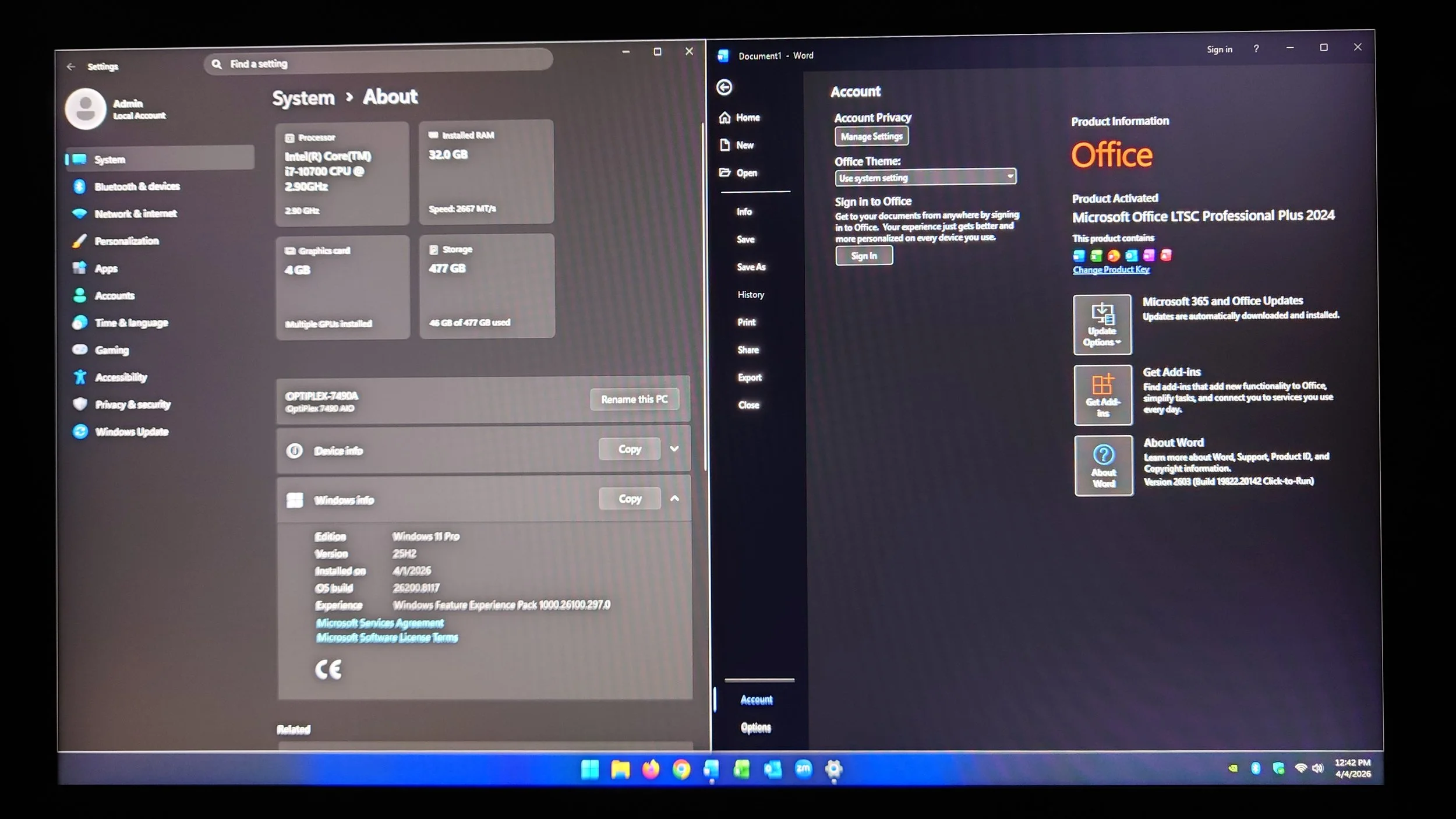The image size is (1456, 819).
Task: Click the Get Add-ins icon button
Action: [x=1102, y=395]
